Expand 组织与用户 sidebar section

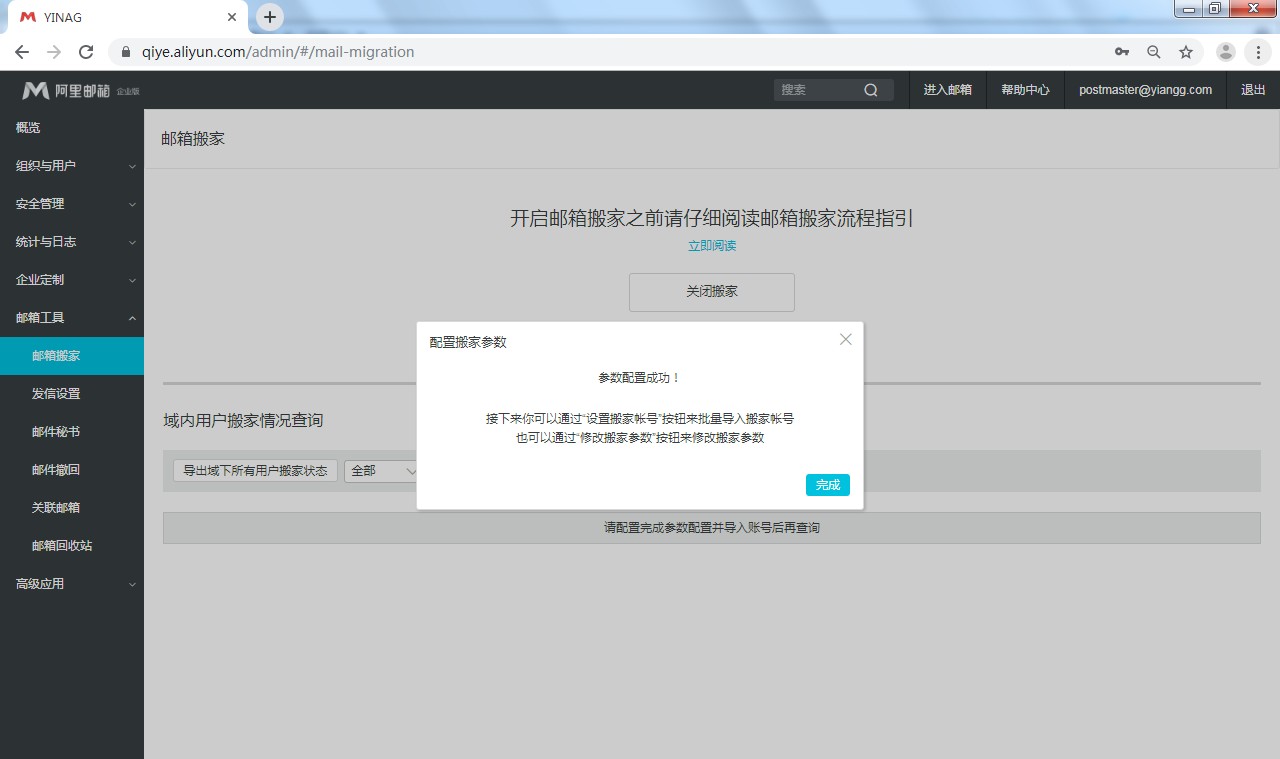[72, 166]
